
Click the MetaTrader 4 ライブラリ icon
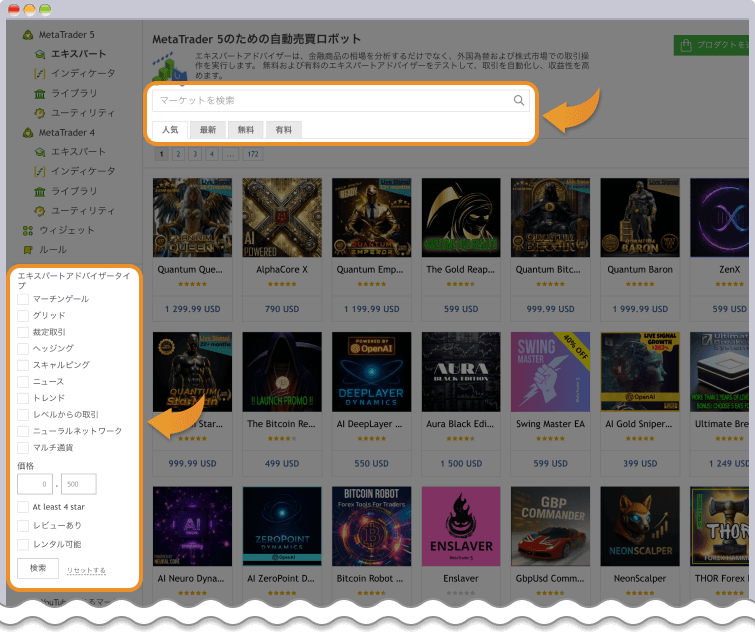40,191
